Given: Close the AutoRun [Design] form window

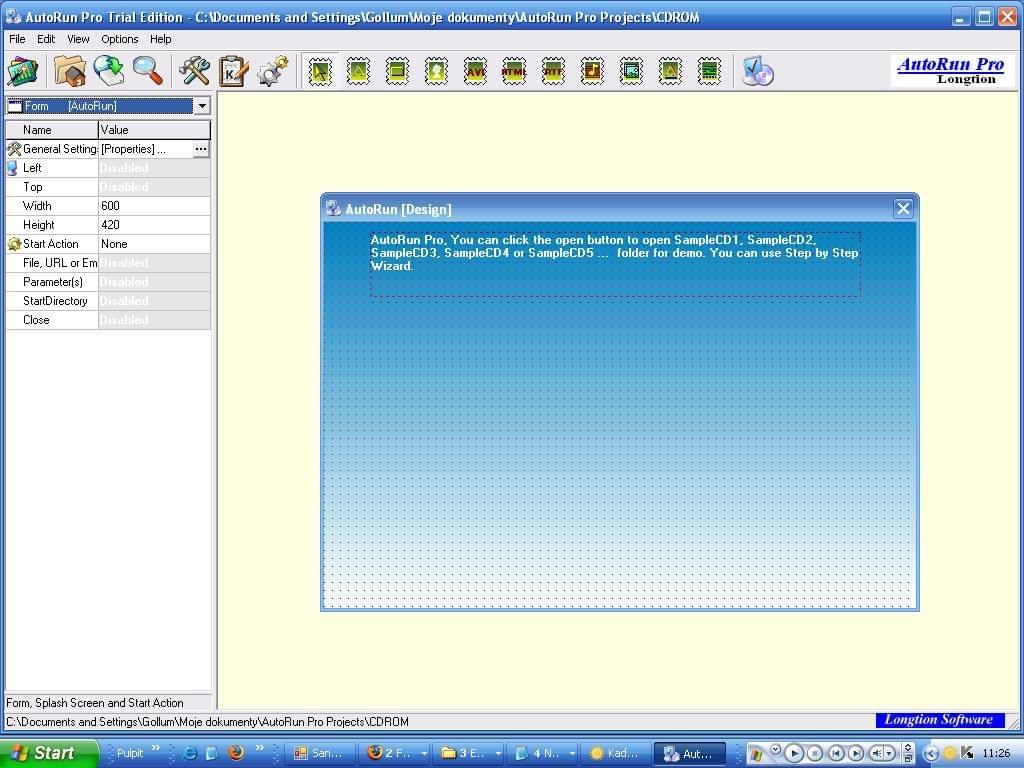Looking at the screenshot, I should click(x=903, y=208).
